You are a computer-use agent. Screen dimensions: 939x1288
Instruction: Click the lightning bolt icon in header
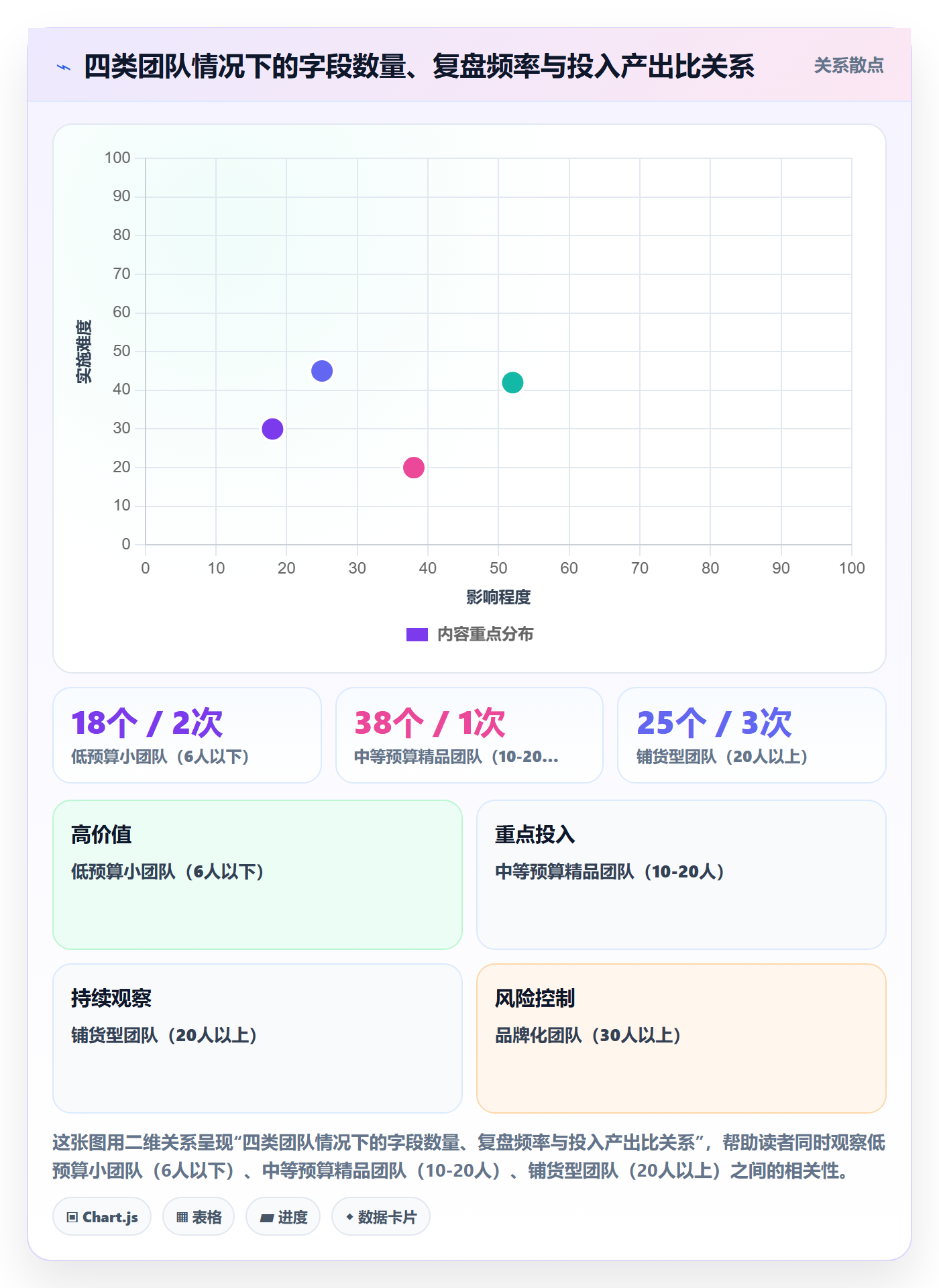[x=64, y=67]
